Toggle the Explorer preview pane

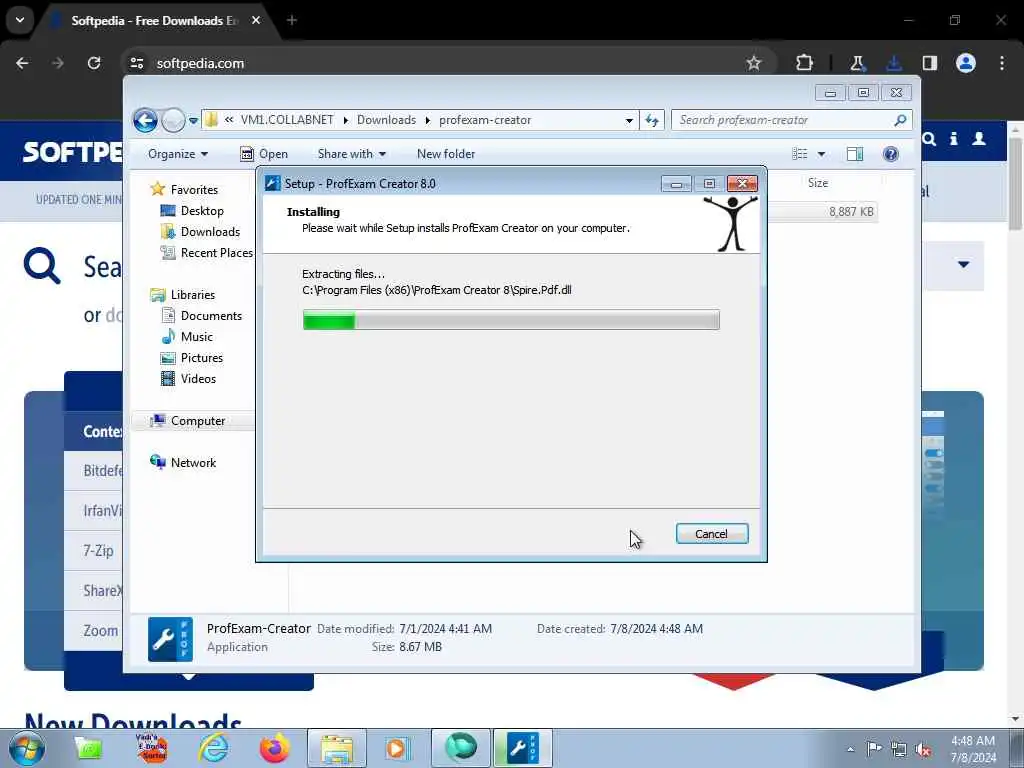(855, 154)
